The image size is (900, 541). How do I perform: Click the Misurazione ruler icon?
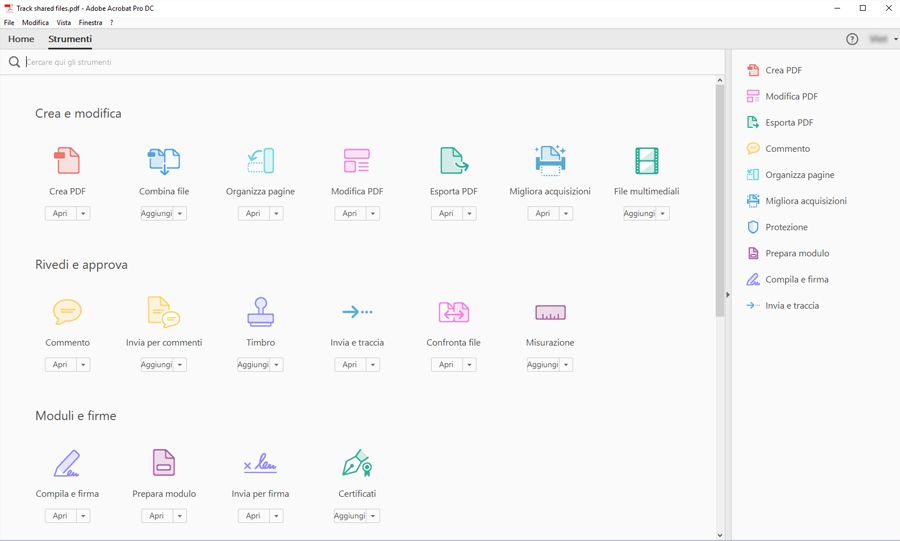pyautogui.click(x=550, y=312)
